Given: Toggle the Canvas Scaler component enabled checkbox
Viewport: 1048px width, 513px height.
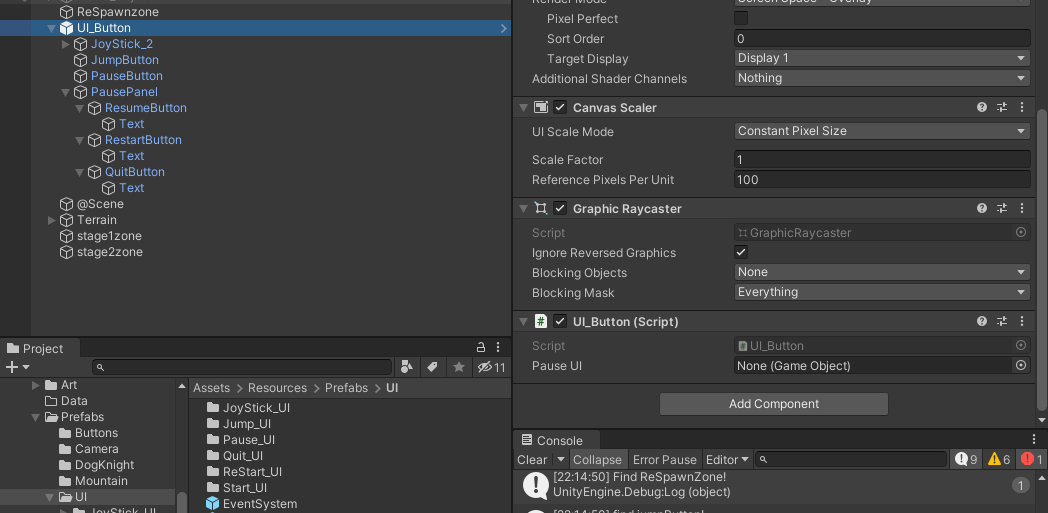Looking at the screenshot, I should click(560, 107).
